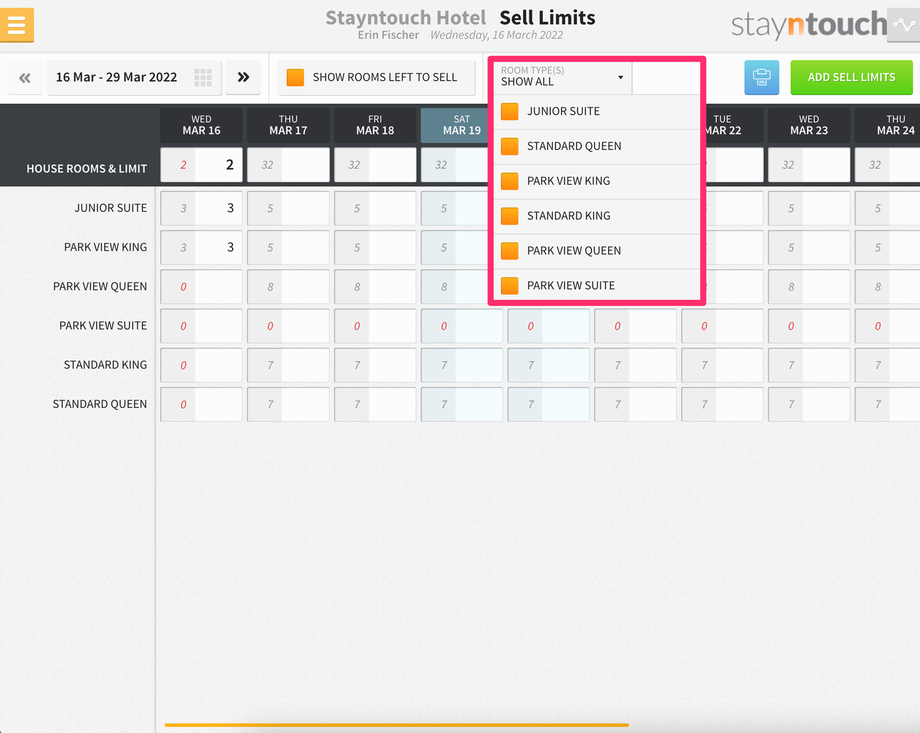
Task: Edit Standard King limit for Mar 18
Action: tap(392, 365)
